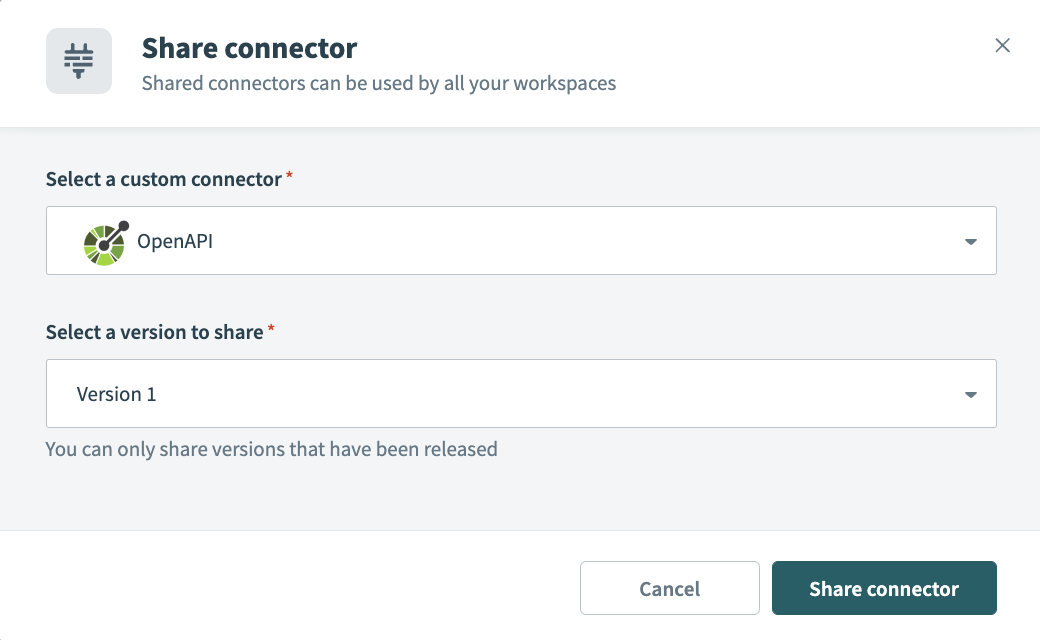Click empty middle area of connector field
Viewport: 1040px width, 640px height.
[x=580, y=241]
